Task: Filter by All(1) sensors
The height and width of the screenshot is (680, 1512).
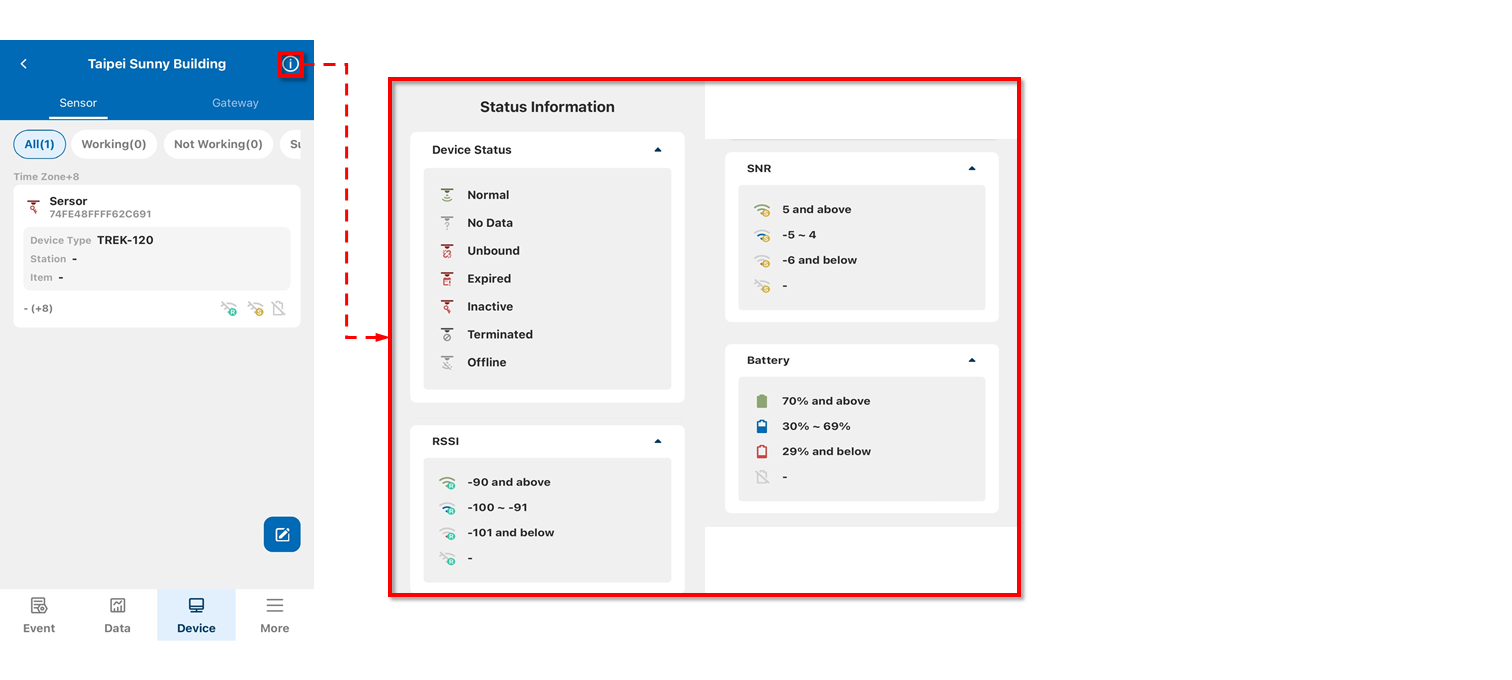Action: [40, 144]
